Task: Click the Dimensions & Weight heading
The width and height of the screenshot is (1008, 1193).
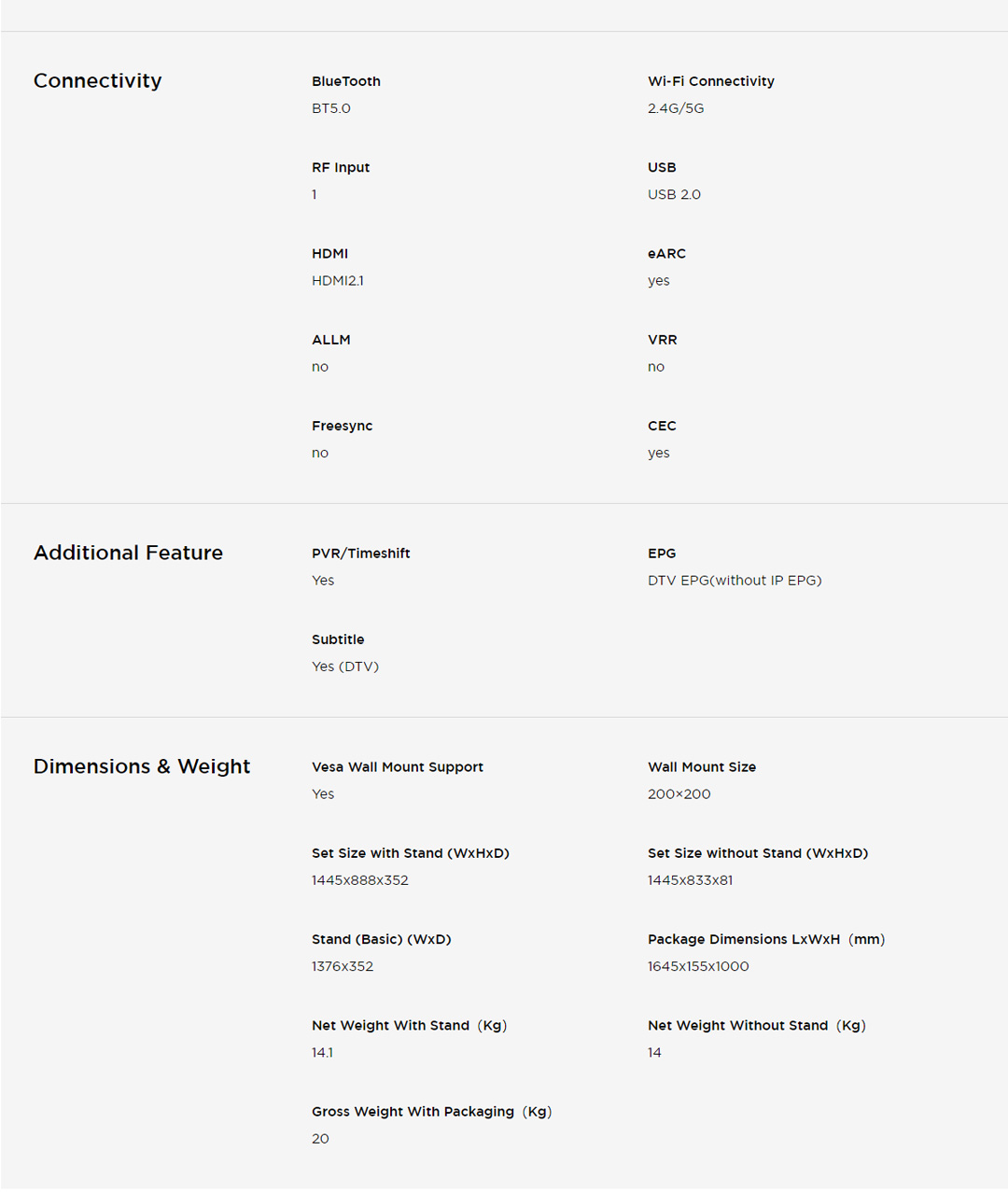Action: 142,766
